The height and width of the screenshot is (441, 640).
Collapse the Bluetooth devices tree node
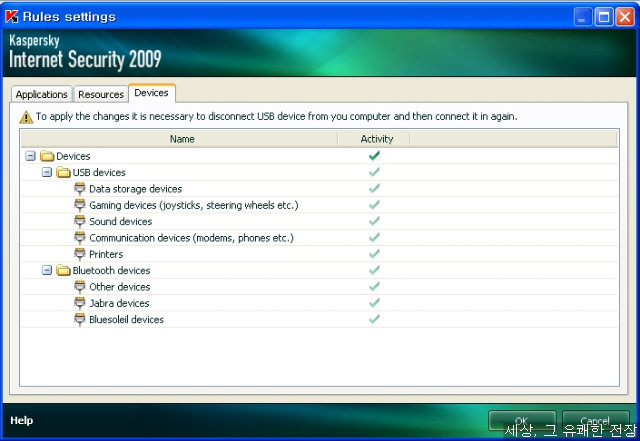pos(47,270)
